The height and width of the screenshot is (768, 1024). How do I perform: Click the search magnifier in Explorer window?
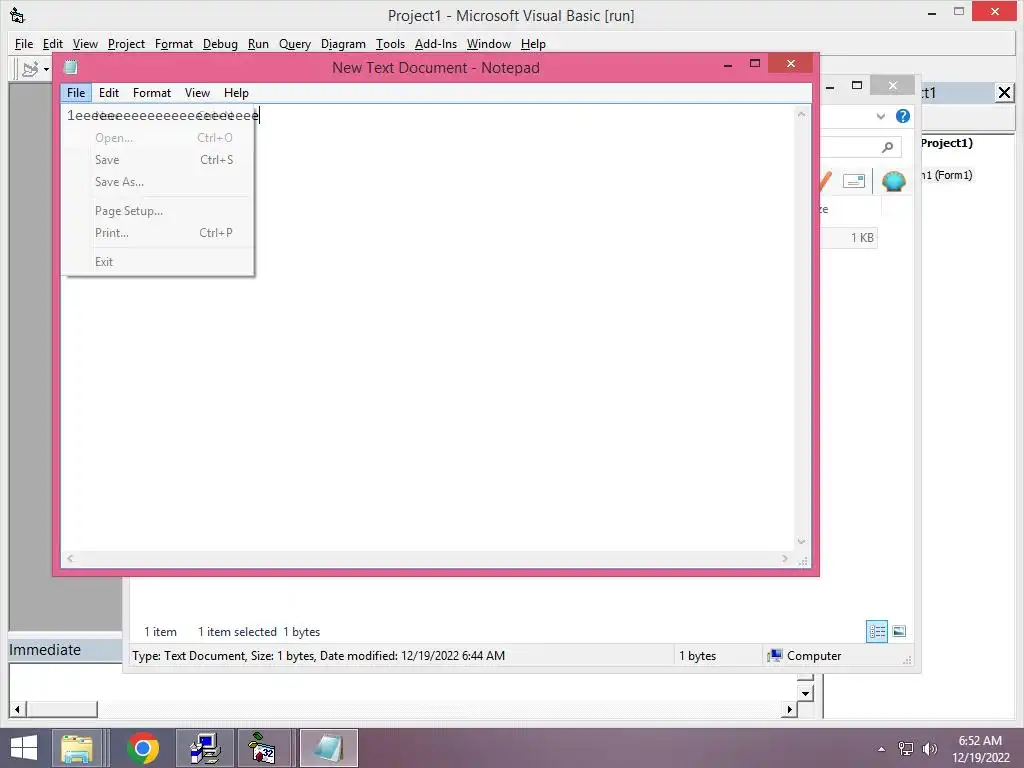point(887,148)
